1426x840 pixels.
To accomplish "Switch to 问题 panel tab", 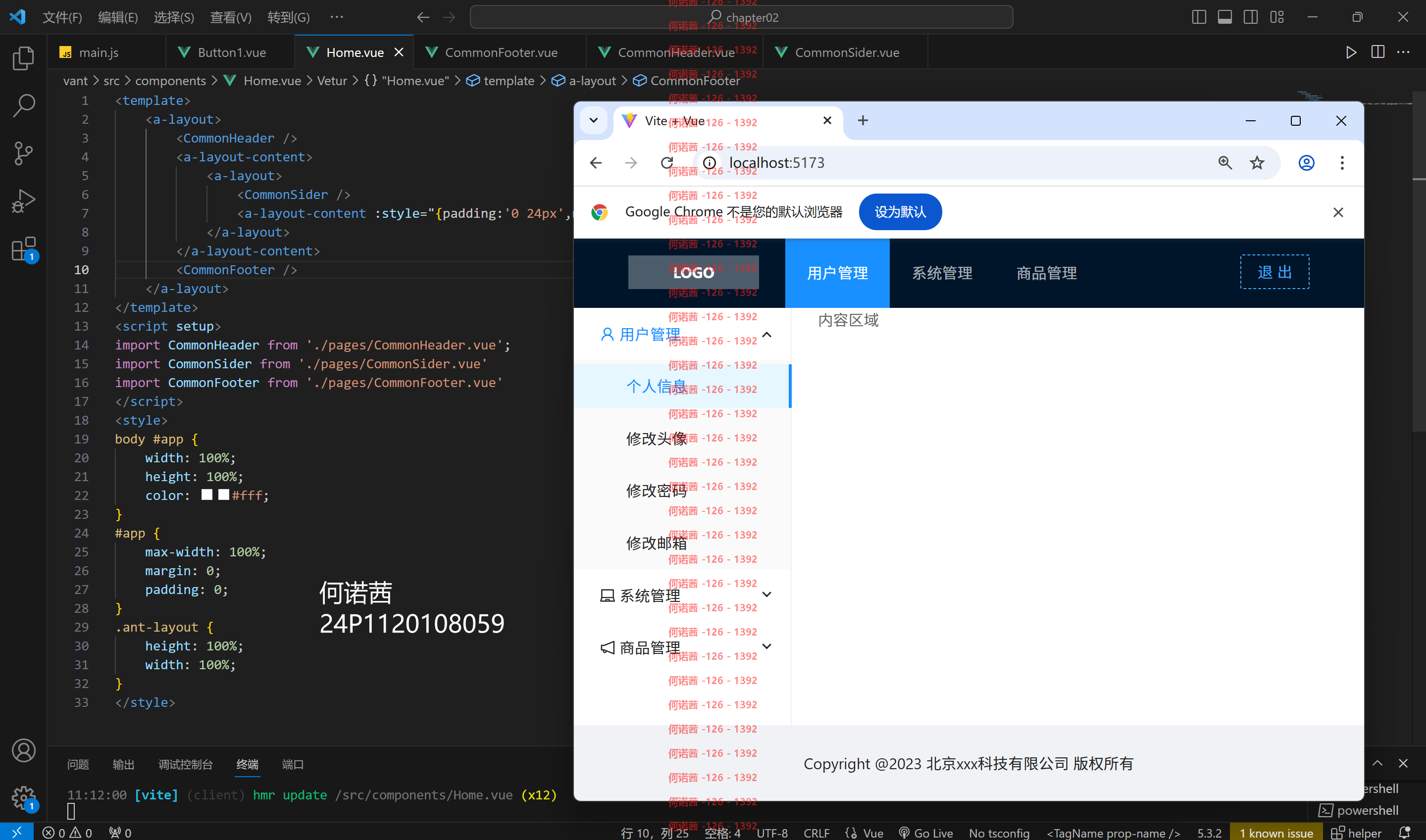I will 78,765.
